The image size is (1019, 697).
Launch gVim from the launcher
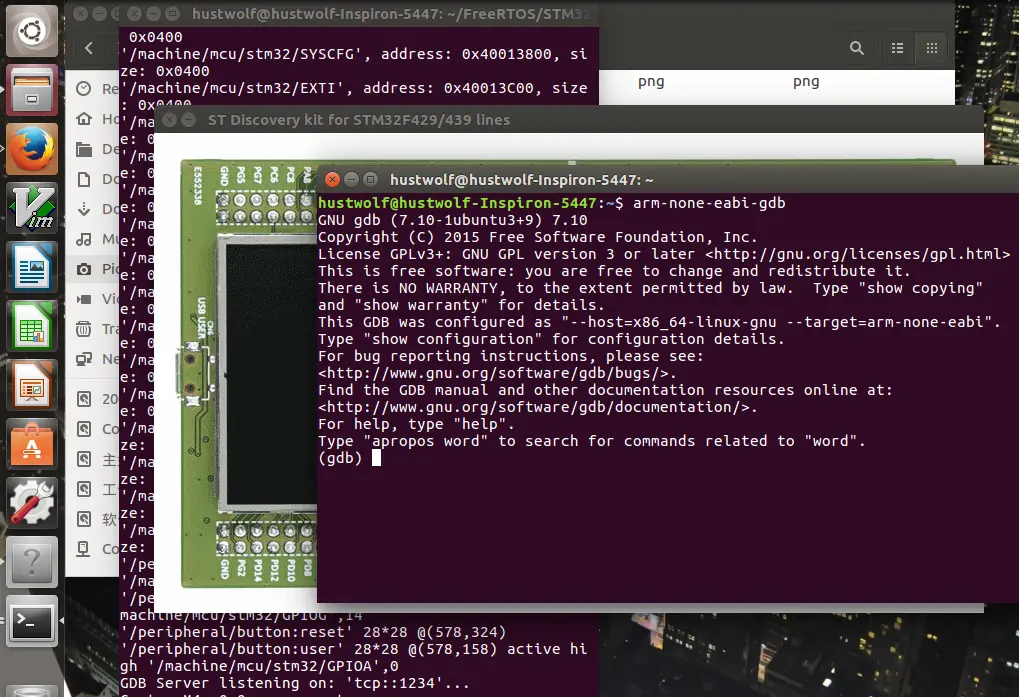[x=31, y=209]
